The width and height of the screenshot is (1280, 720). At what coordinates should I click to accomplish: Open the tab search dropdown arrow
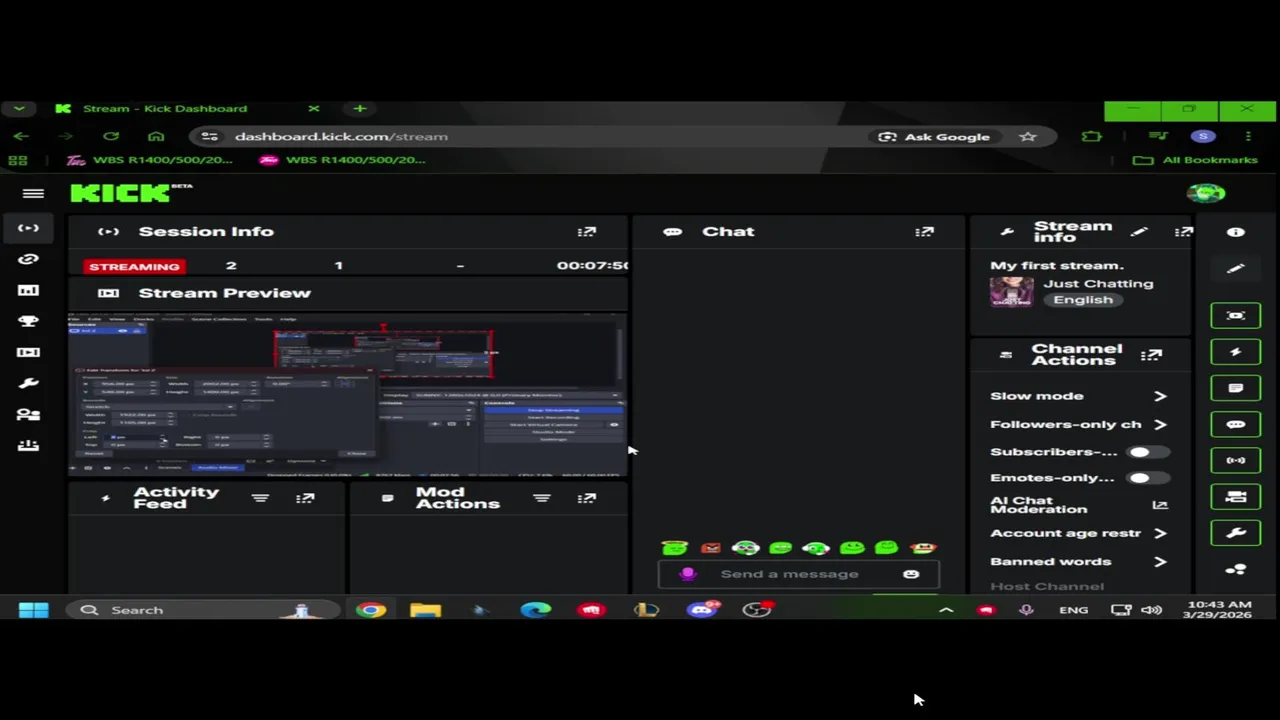pos(19,108)
